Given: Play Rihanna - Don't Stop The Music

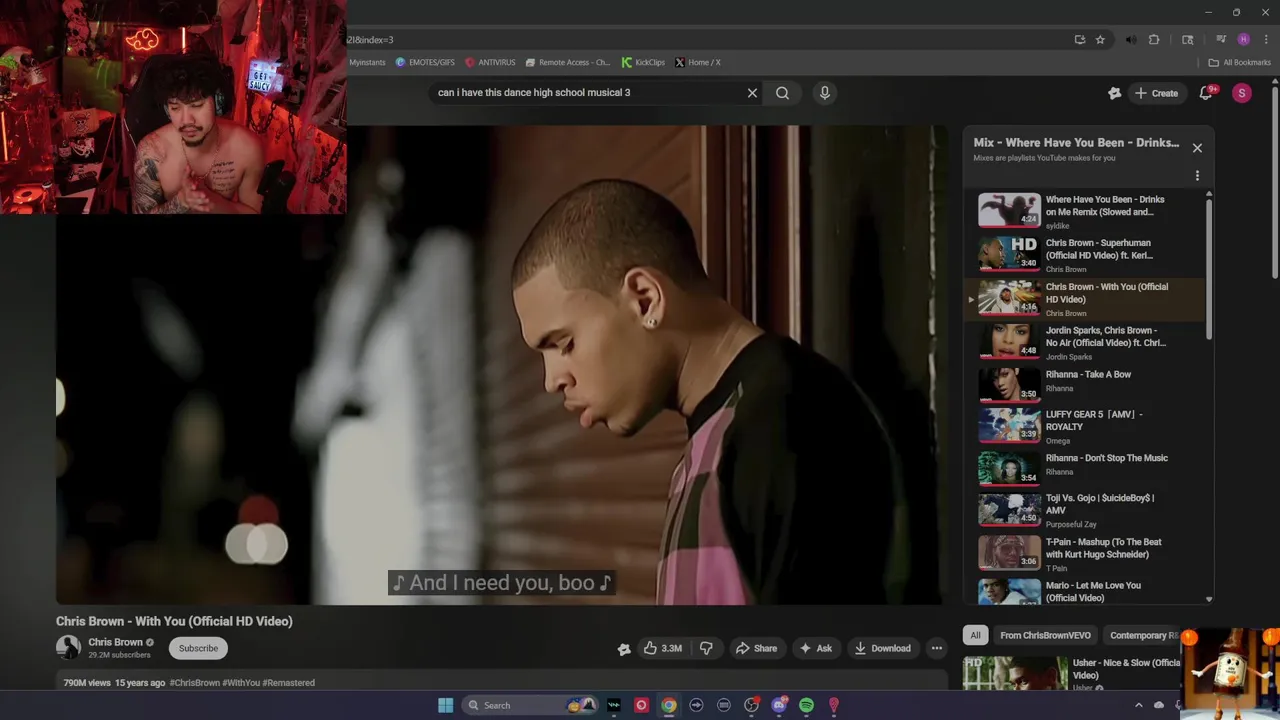Looking at the screenshot, I should coord(1085,468).
